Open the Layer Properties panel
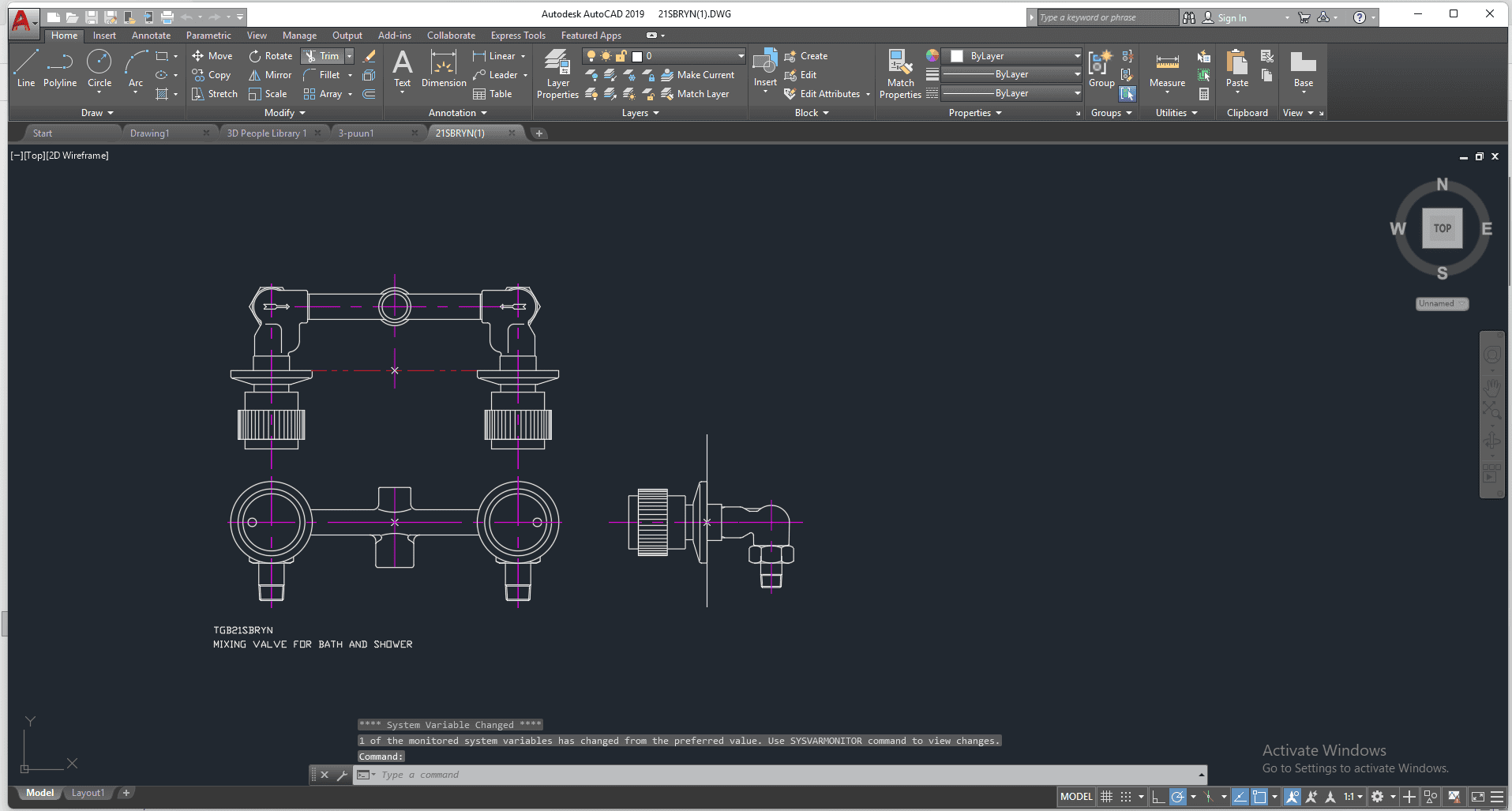 [x=557, y=74]
